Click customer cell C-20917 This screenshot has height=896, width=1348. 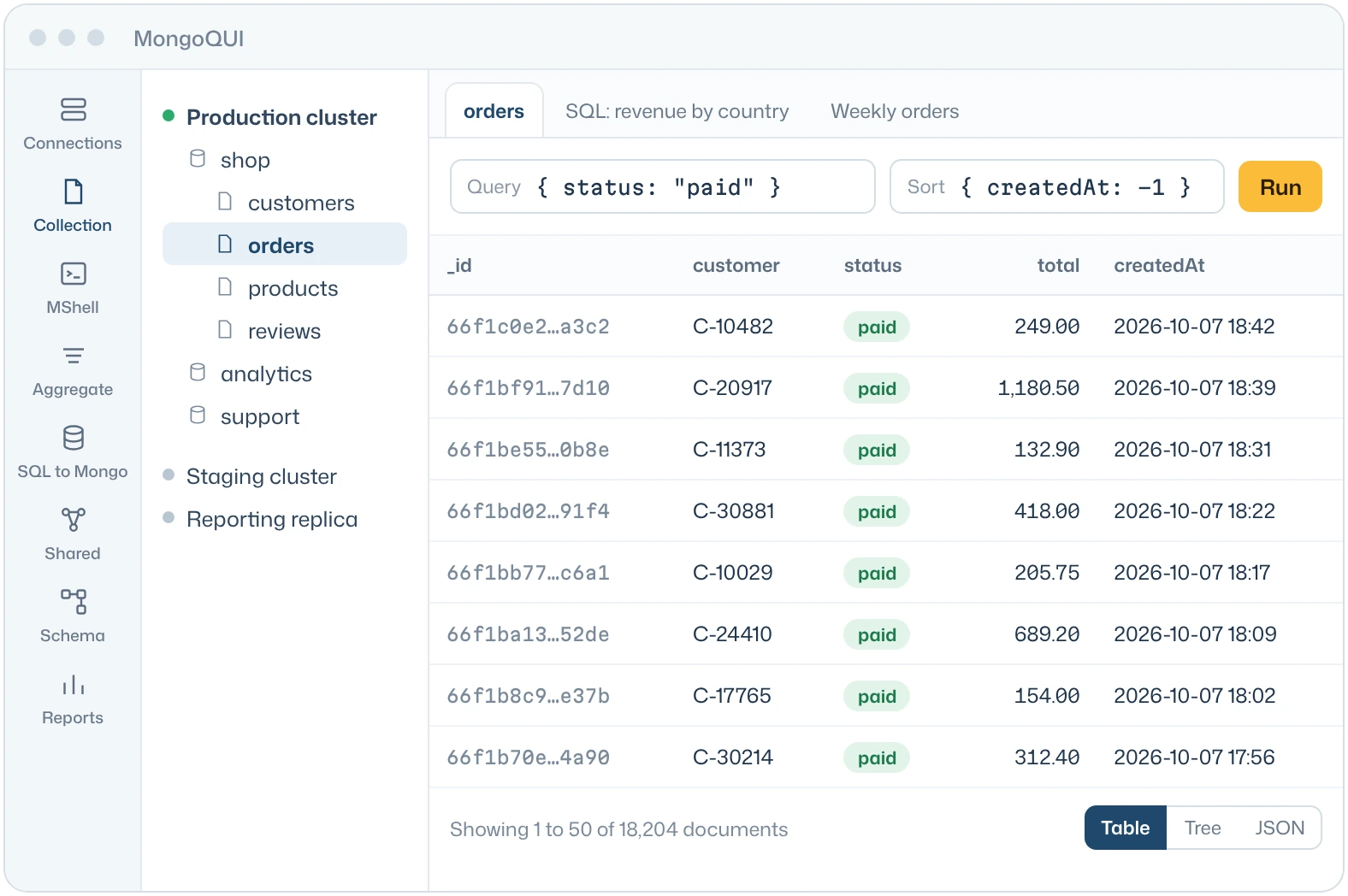coord(733,388)
